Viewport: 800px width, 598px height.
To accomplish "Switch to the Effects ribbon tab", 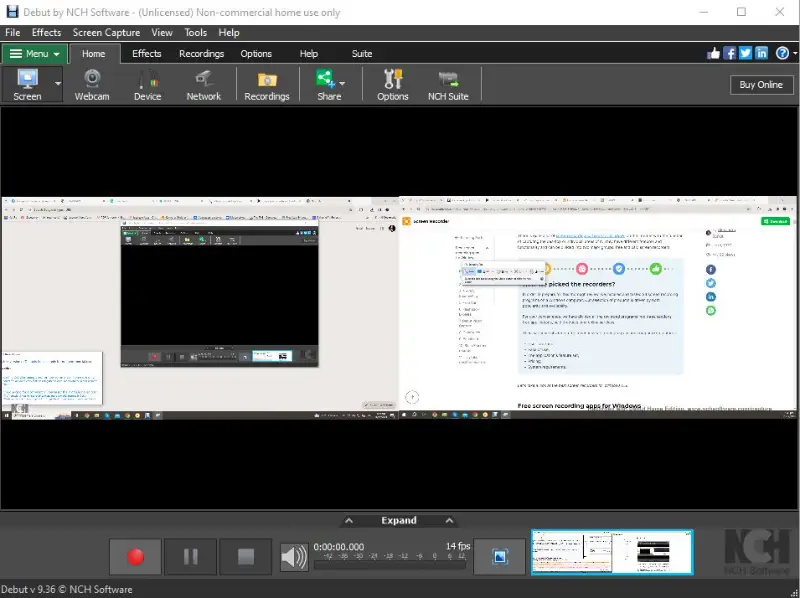I will tap(146, 54).
